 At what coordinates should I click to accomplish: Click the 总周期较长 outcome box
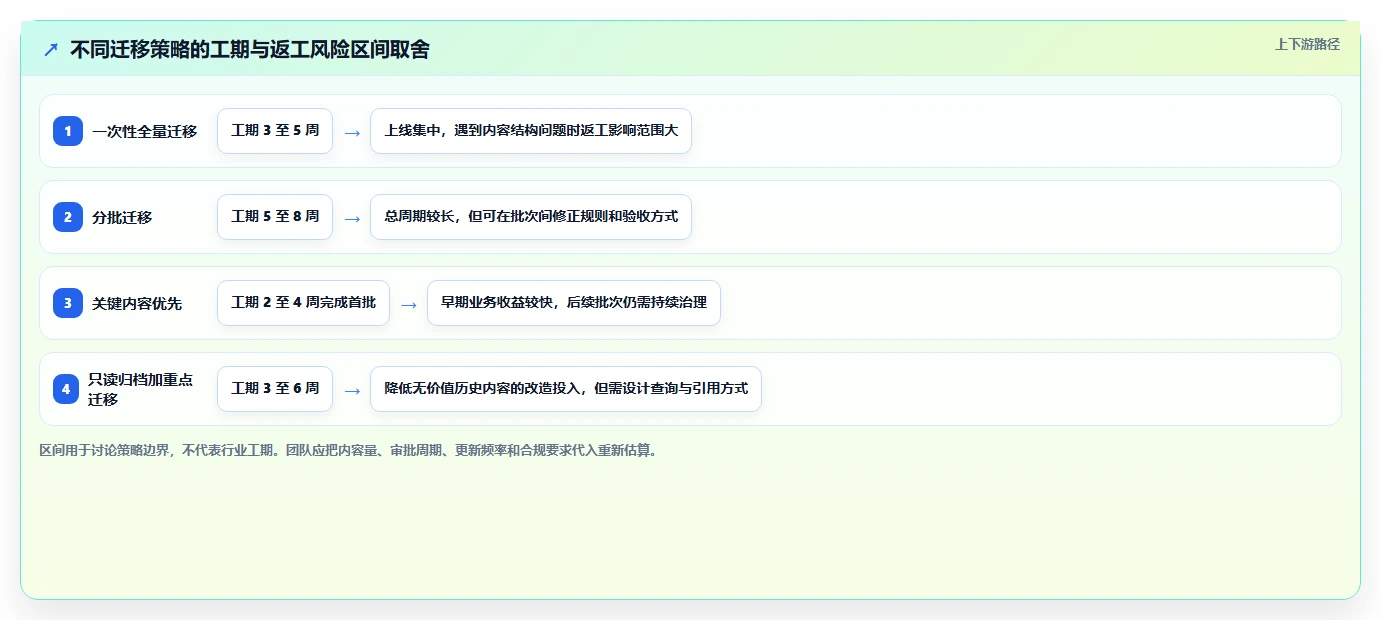[531, 217]
